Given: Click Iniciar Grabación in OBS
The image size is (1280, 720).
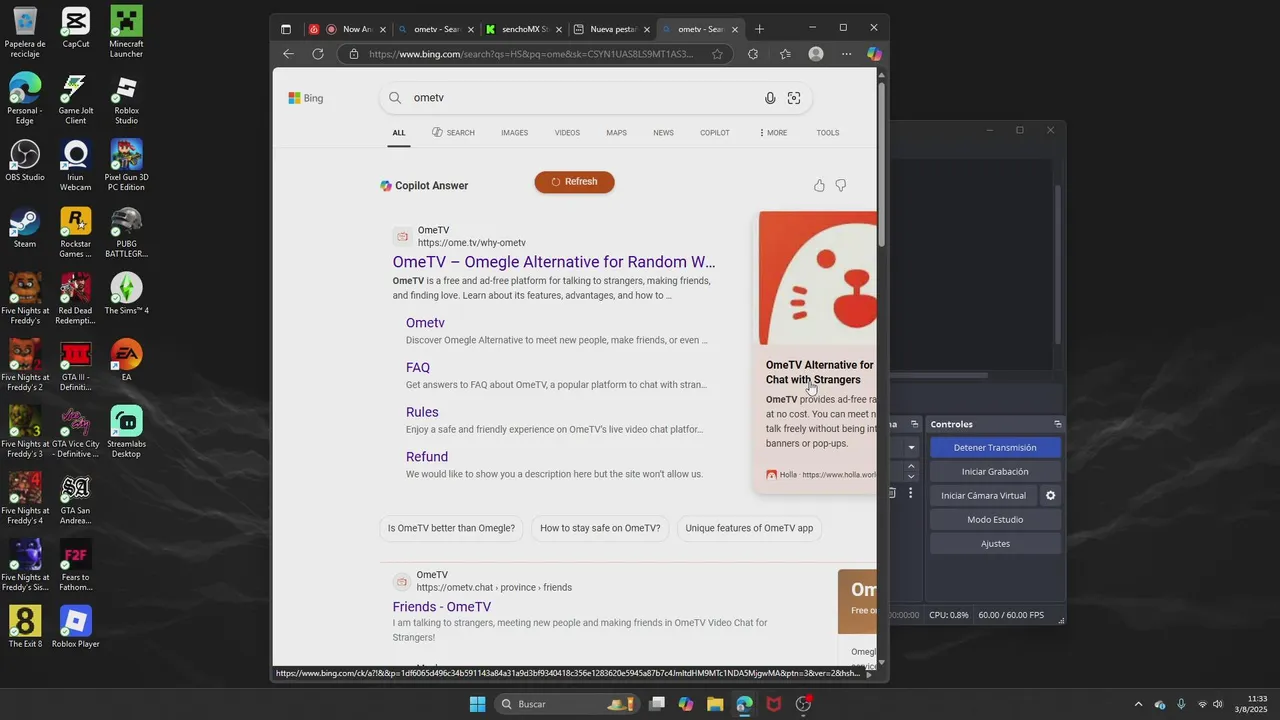Looking at the screenshot, I should 995,472.
